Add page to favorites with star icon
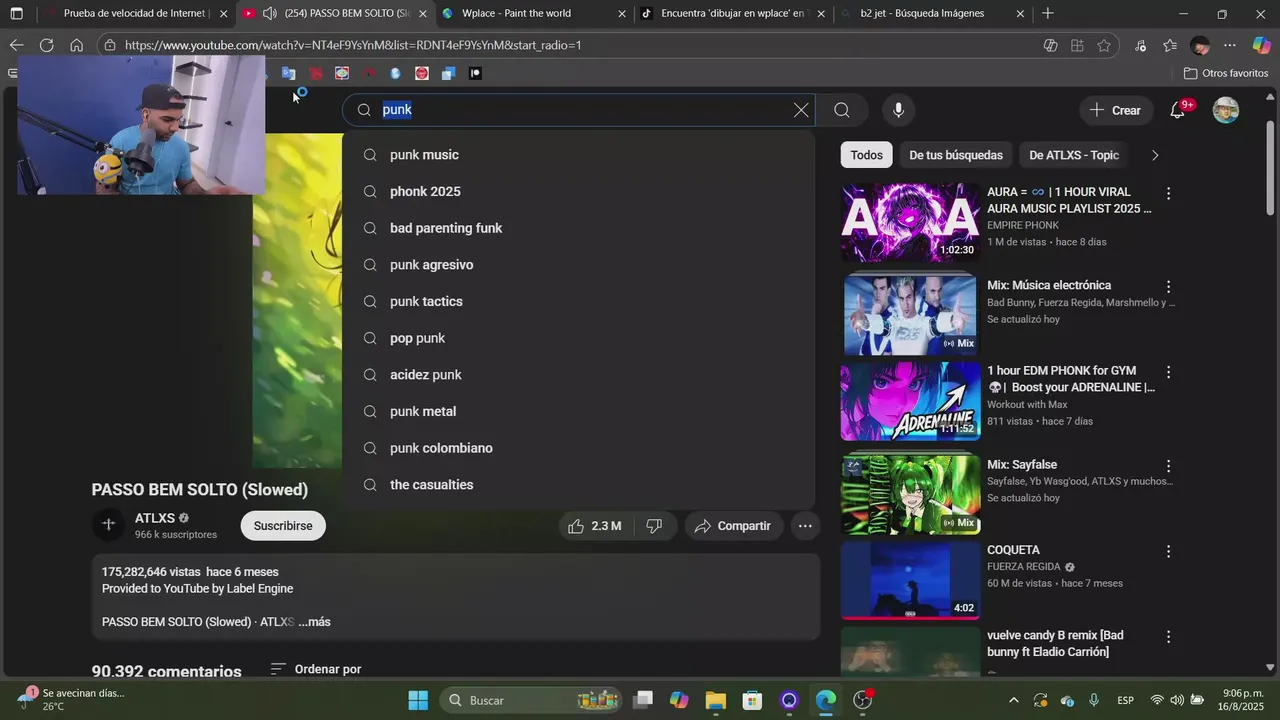Screen dimensions: 1280x720 tap(1104, 45)
